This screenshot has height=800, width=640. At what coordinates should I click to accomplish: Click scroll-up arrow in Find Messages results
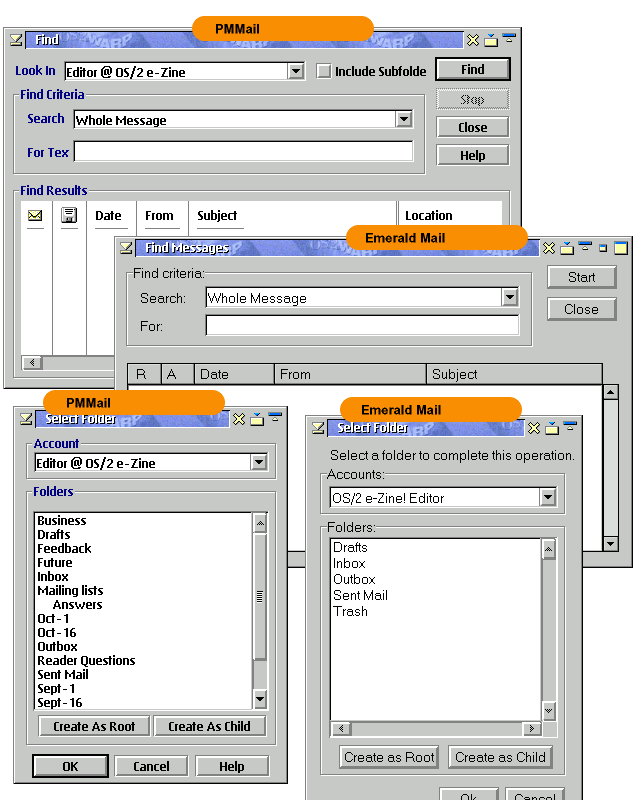click(x=610, y=392)
